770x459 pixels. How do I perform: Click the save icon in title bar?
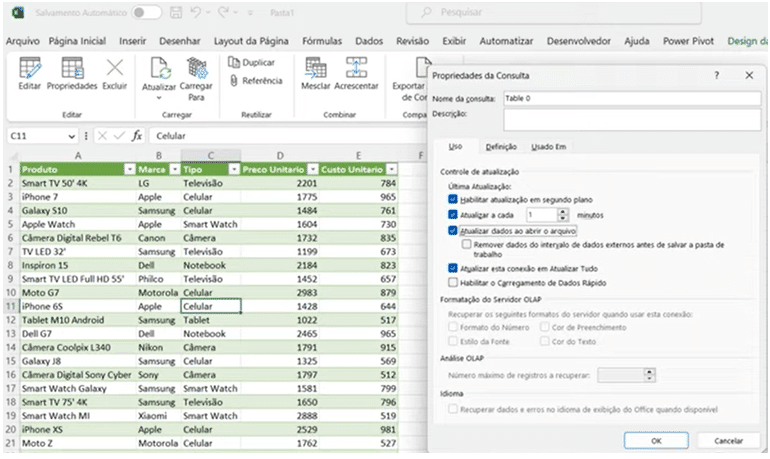pos(176,12)
